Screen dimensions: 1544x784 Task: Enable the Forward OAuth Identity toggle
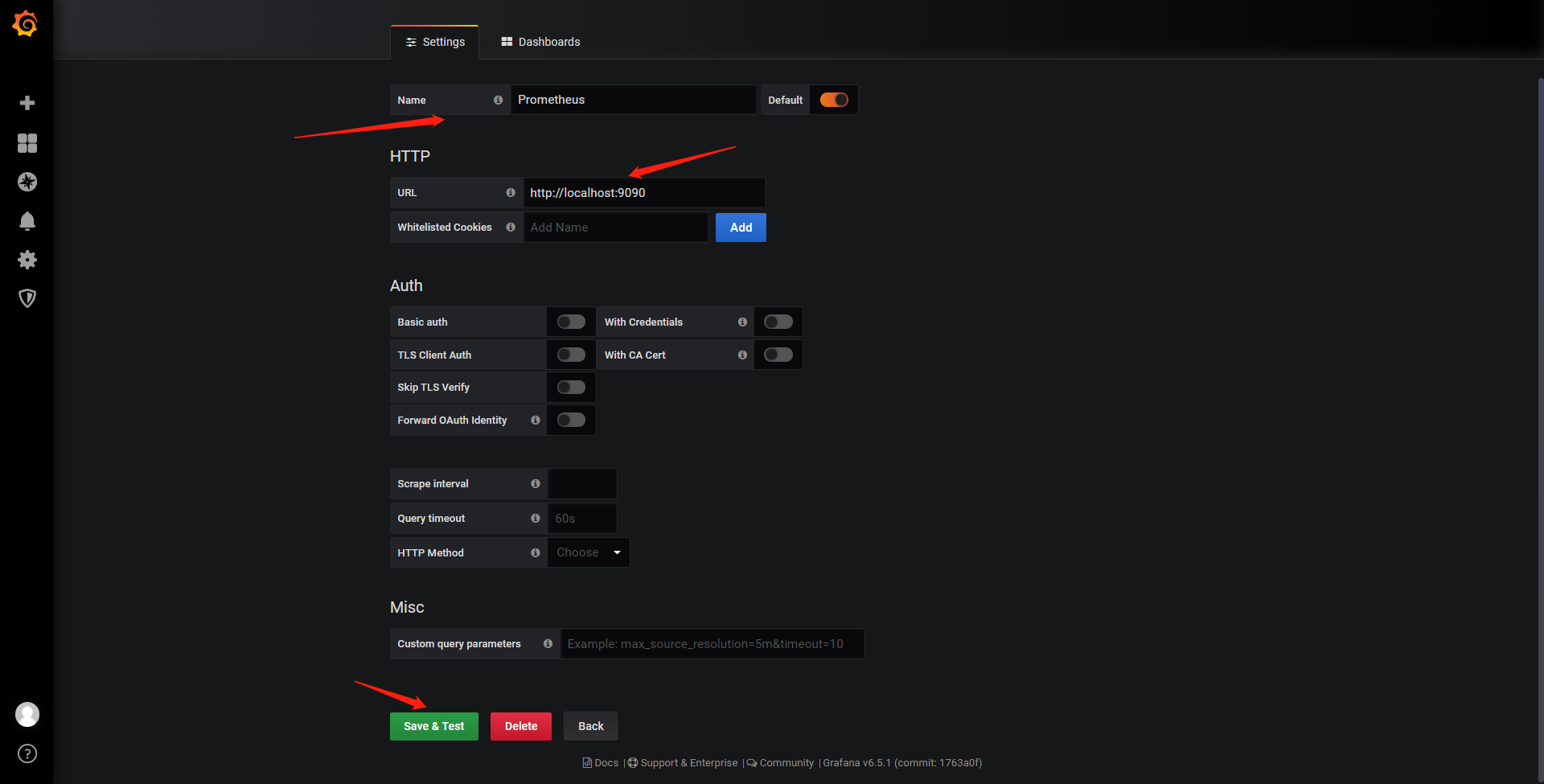point(571,420)
